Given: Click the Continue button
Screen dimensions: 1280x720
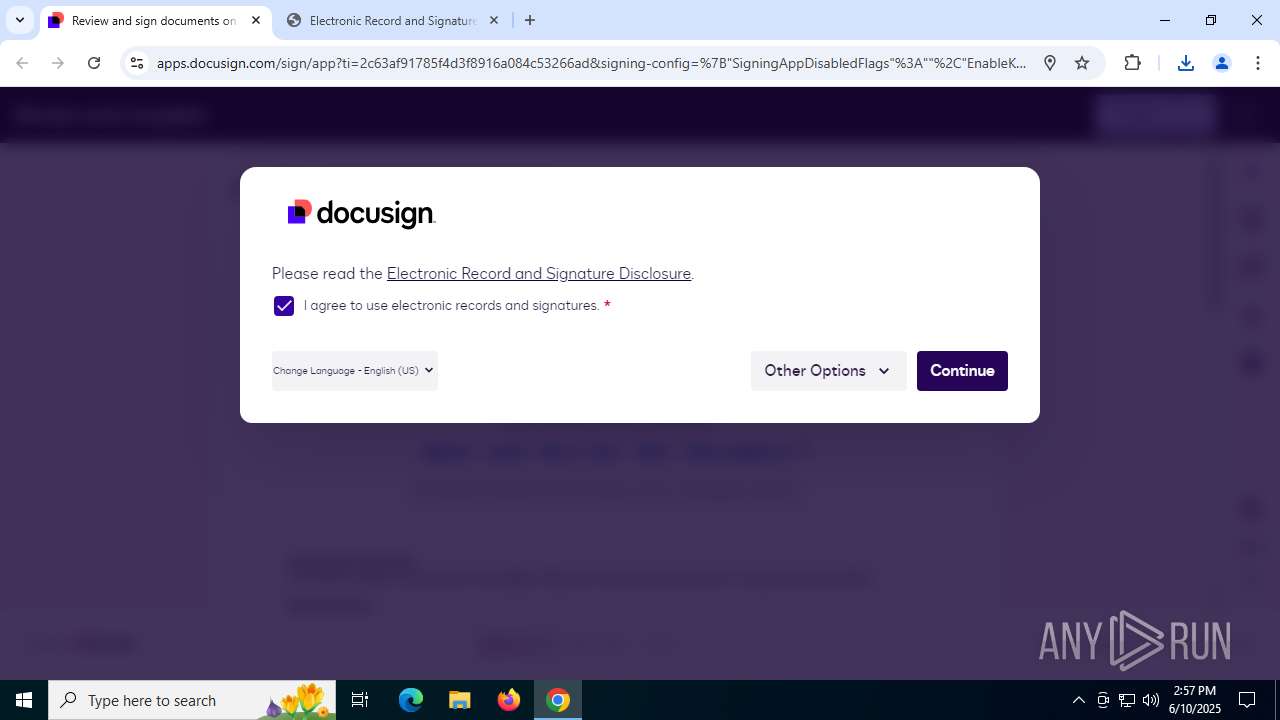Looking at the screenshot, I should (962, 371).
